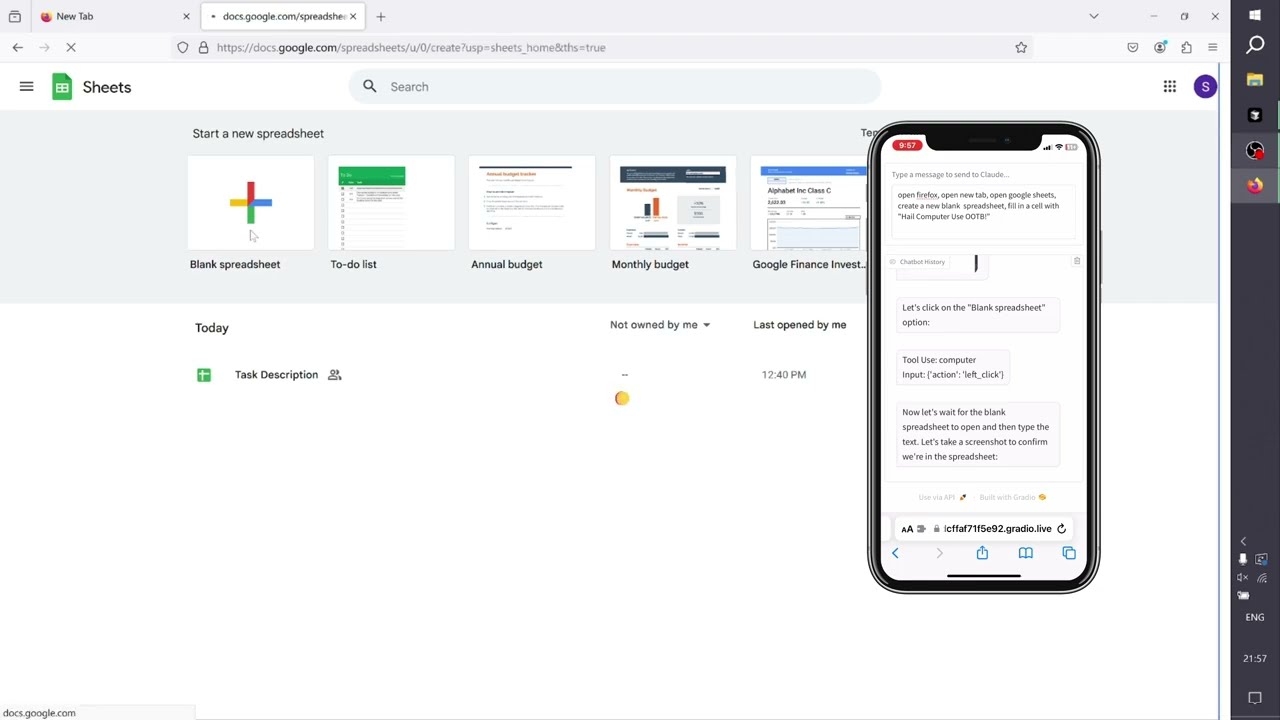The height and width of the screenshot is (720, 1280).
Task: Open the account avatar labeled S
Action: (1205, 87)
